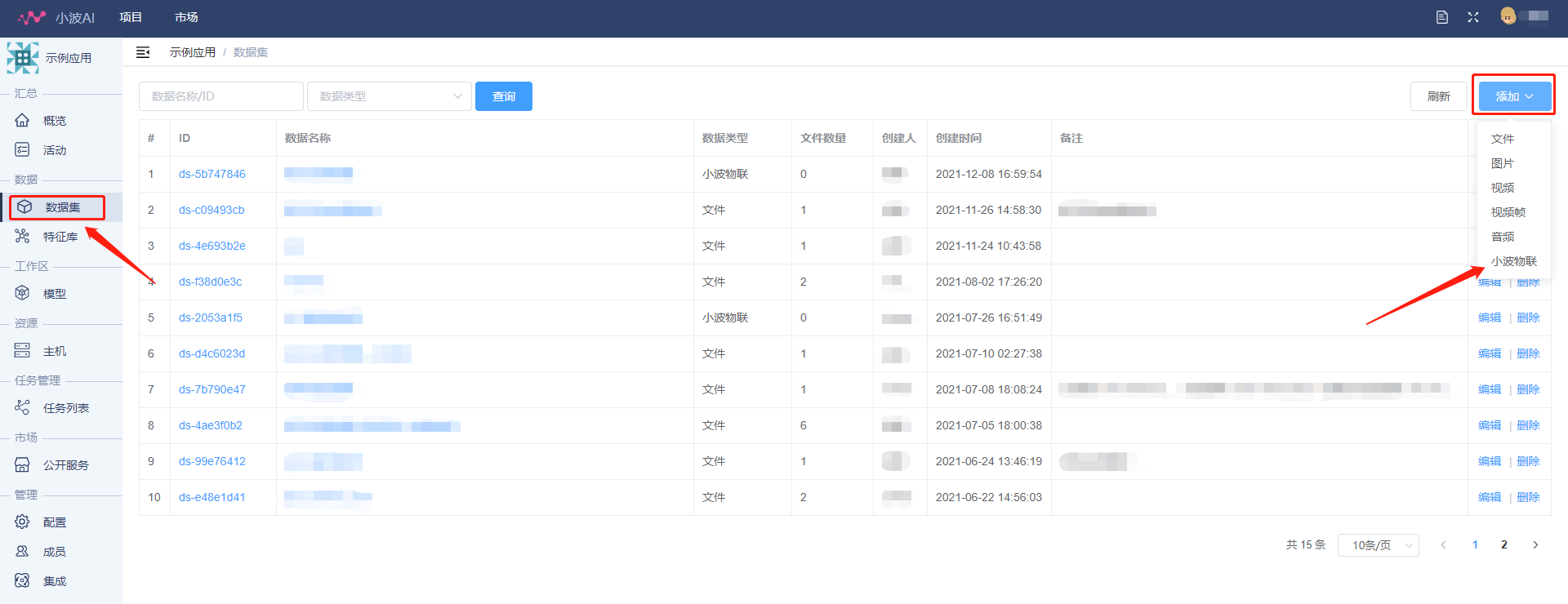
Task: Click 编辑 for ds-4ae3f0b2 row
Action: pos(1490,425)
